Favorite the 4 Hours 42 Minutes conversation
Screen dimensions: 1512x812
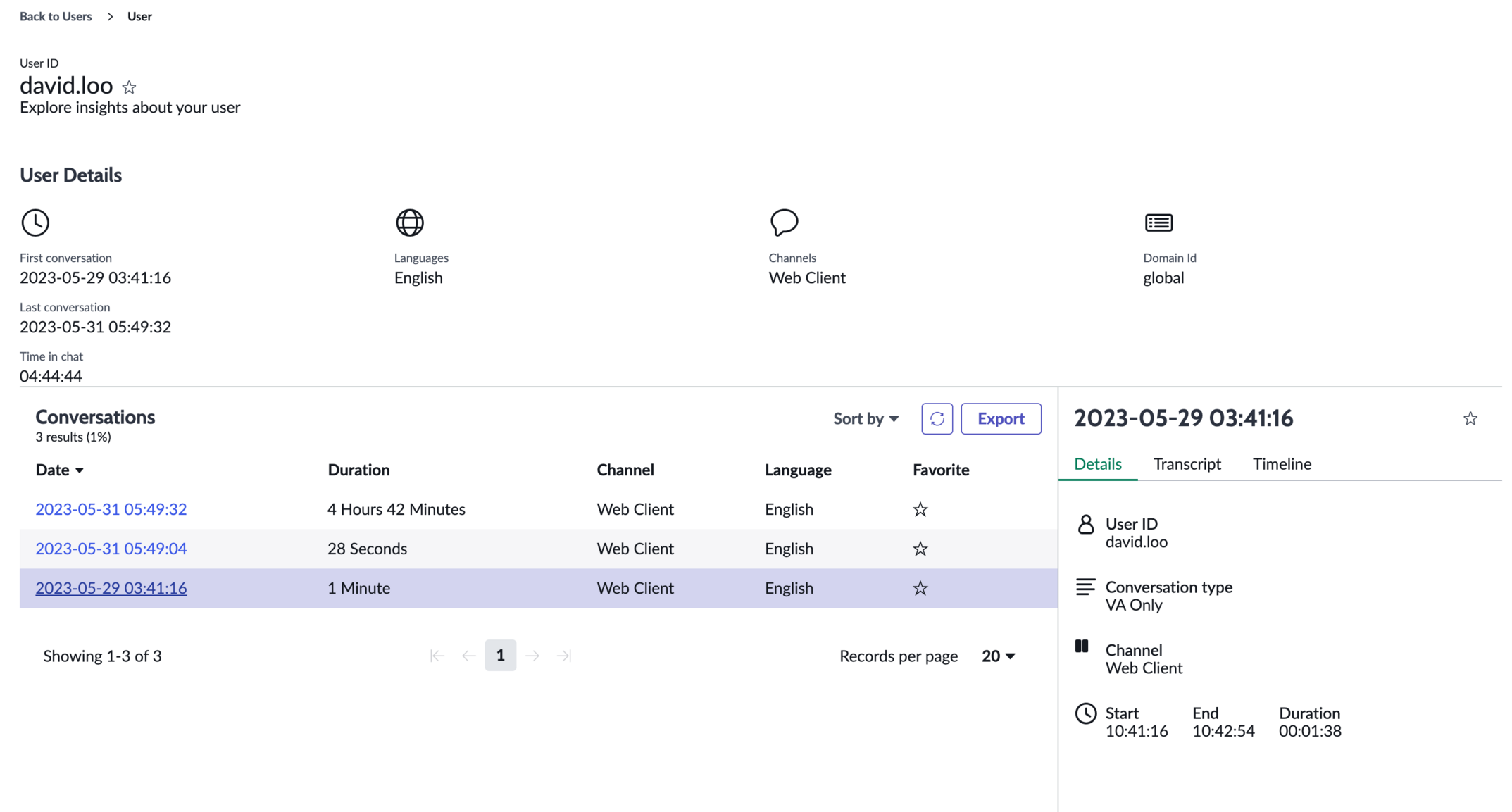[920, 509]
